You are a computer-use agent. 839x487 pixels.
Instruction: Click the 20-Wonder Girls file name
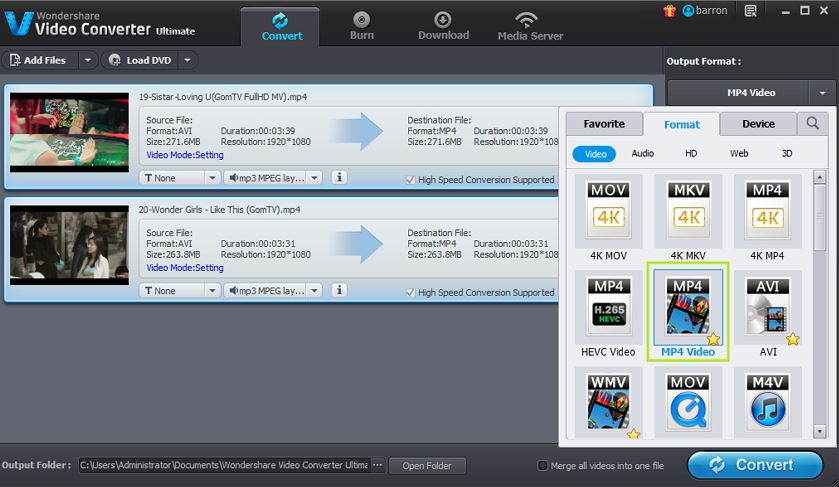(219, 210)
